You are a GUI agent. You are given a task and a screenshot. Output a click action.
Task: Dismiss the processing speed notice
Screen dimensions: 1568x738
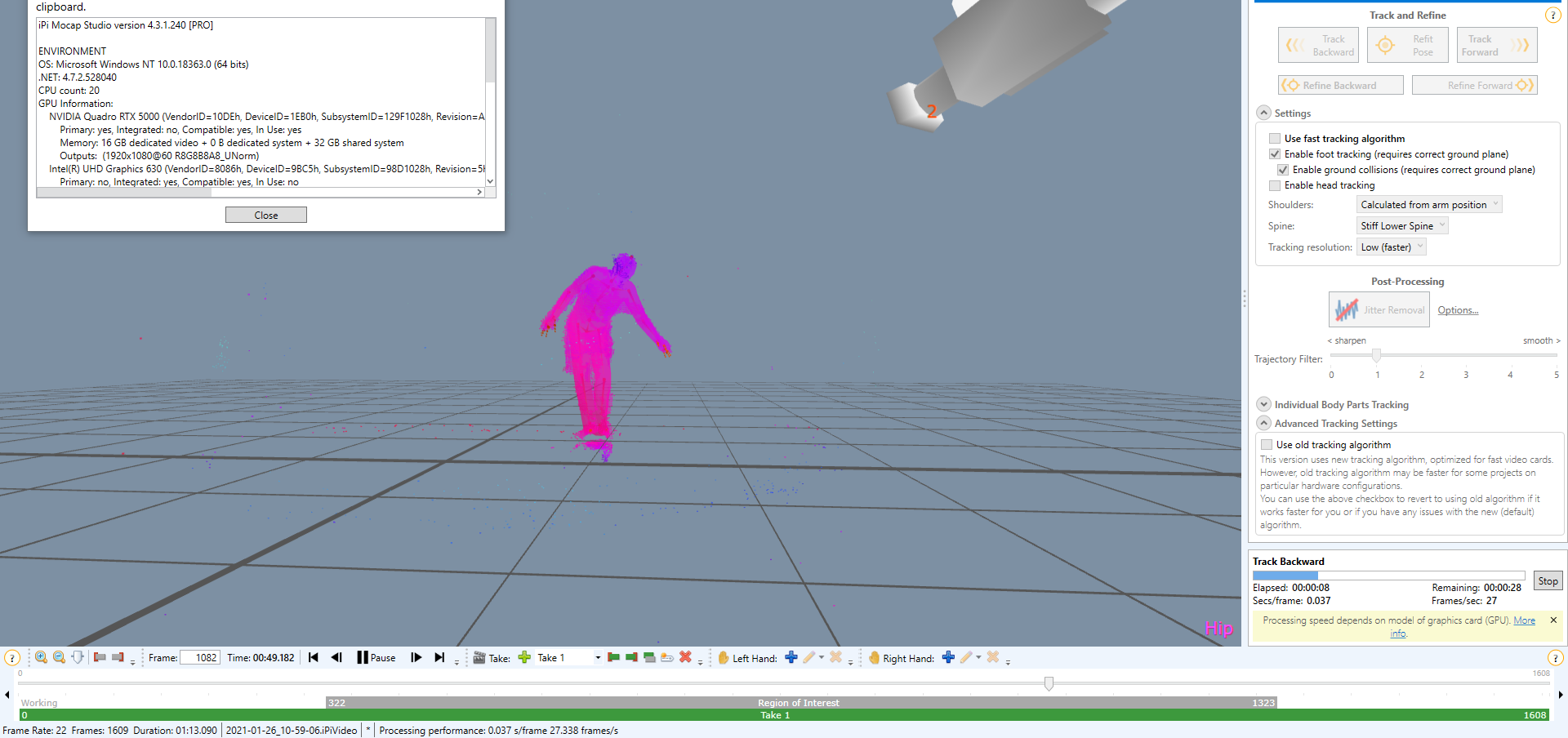(x=1553, y=620)
